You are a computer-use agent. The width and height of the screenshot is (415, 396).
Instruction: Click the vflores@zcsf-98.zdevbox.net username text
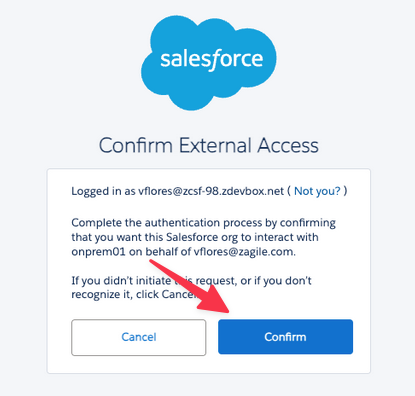pyautogui.click(x=211, y=191)
